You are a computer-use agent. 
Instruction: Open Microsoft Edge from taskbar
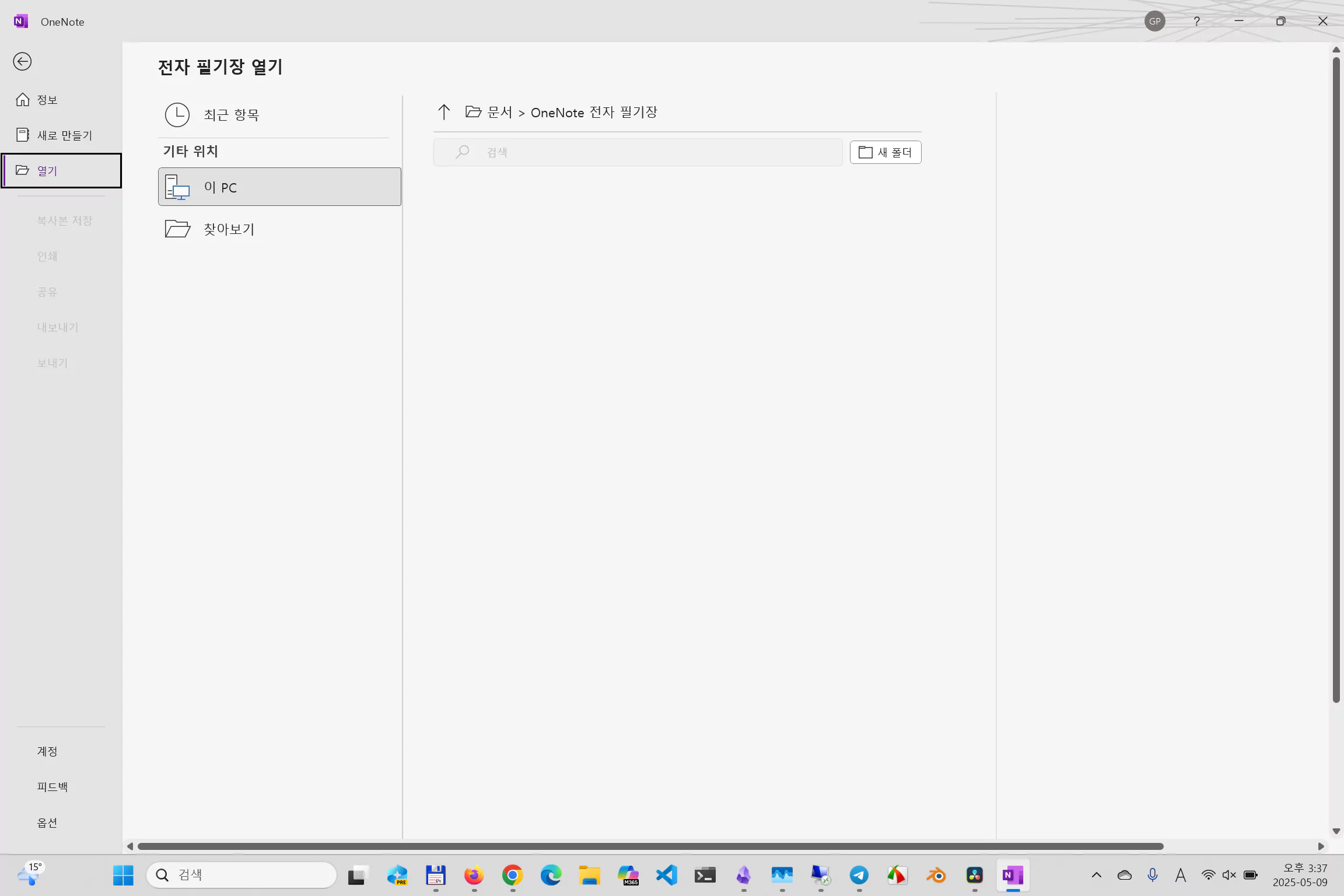click(551, 875)
